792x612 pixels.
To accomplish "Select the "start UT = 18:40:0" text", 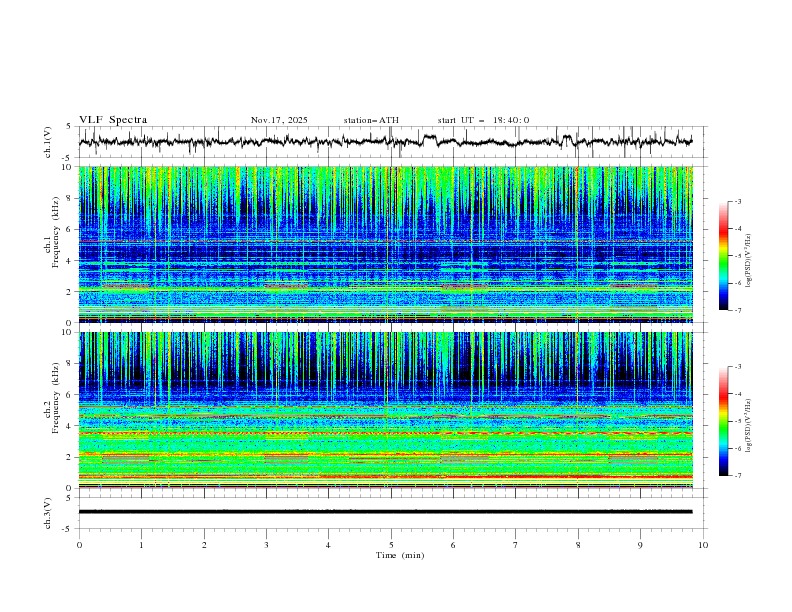I will 483,120.
